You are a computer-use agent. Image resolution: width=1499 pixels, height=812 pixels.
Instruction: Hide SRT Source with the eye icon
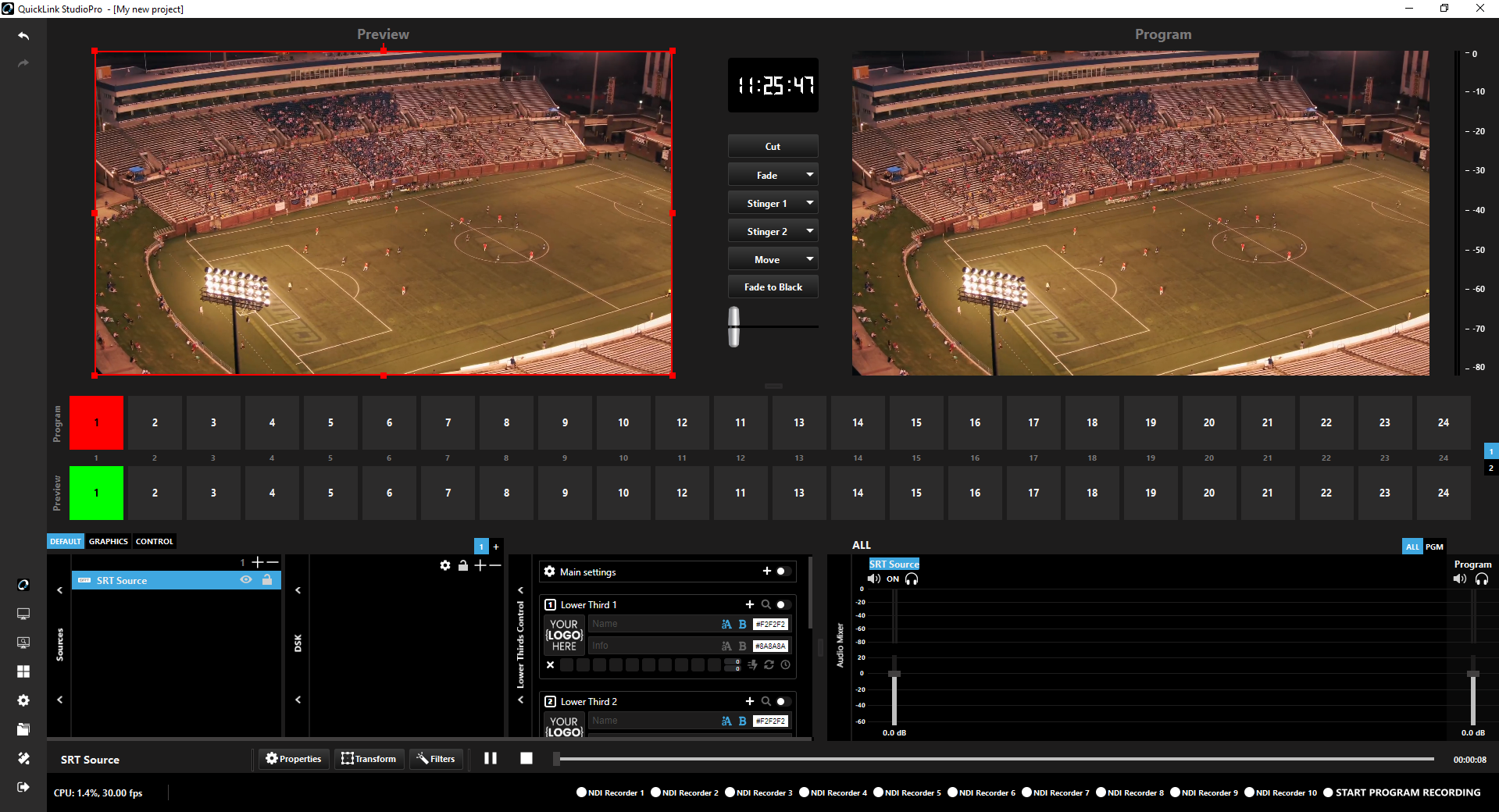[x=246, y=580]
